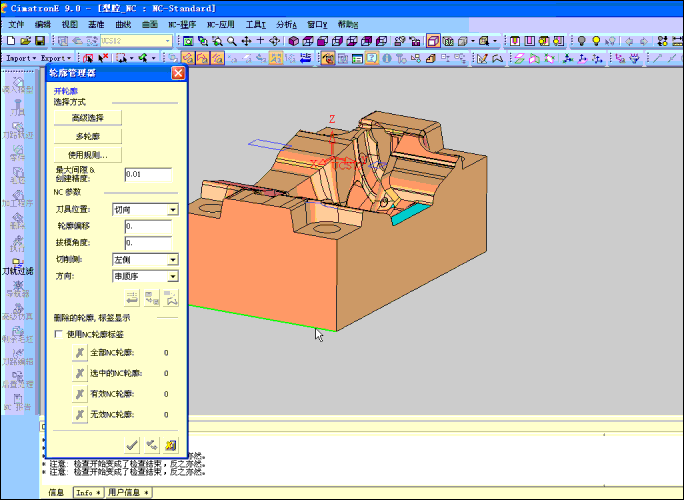Click the red-X cursor deselect icon
This screenshot has height=500, width=684.
coord(103,58)
